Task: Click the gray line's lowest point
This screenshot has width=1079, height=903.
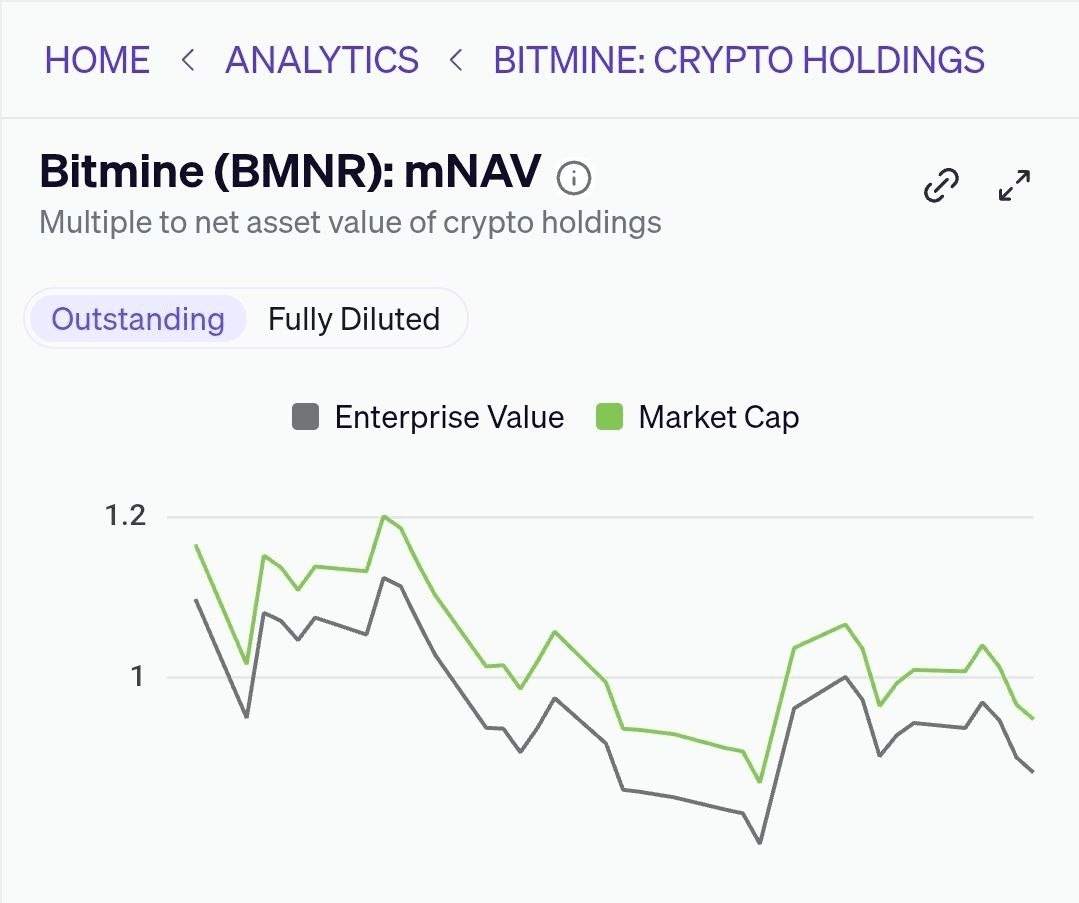Action: click(760, 843)
